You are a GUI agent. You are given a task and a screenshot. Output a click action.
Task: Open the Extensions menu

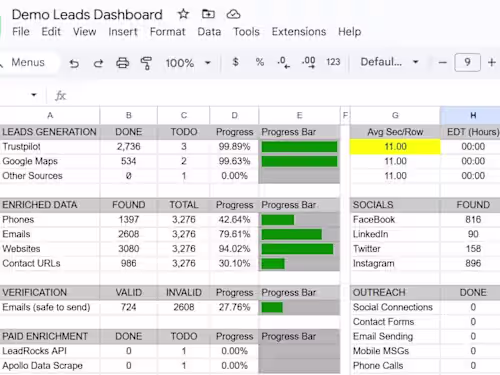(299, 32)
